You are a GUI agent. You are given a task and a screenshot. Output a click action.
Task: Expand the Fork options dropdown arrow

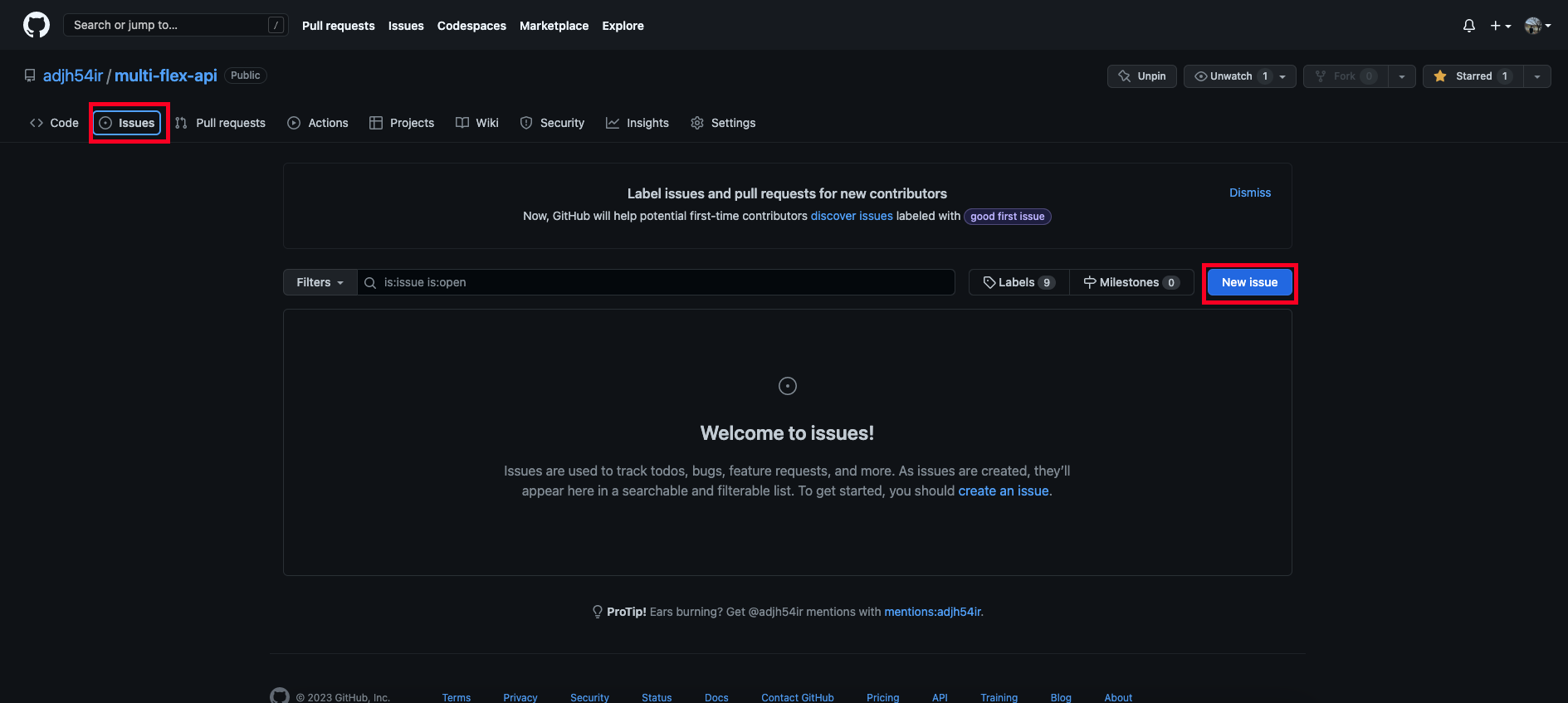tap(1402, 76)
